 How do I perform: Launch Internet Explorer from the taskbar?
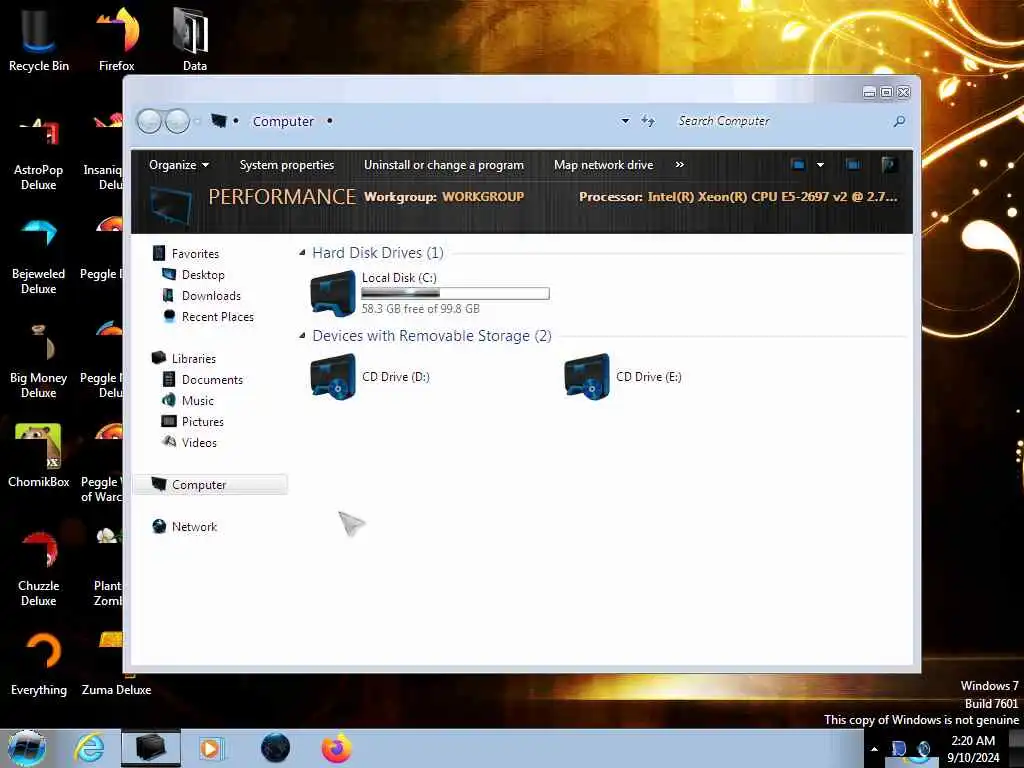(x=89, y=748)
